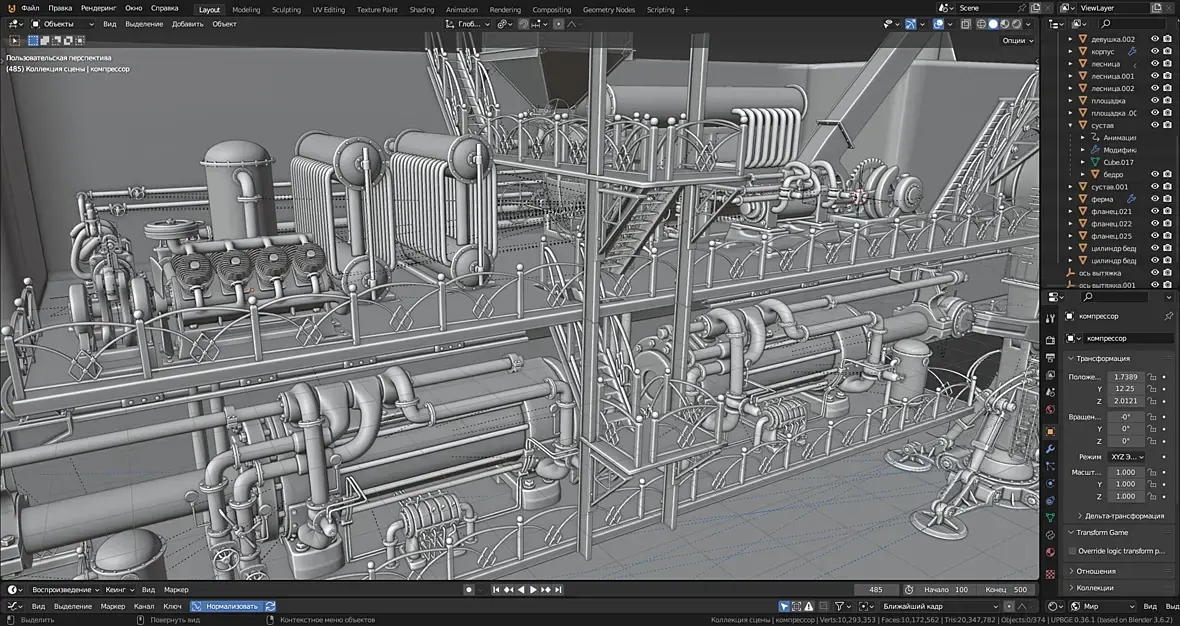This screenshot has height=626, width=1180.
Task: Open the Tool settings properties tab
Action: [x=1050, y=318]
